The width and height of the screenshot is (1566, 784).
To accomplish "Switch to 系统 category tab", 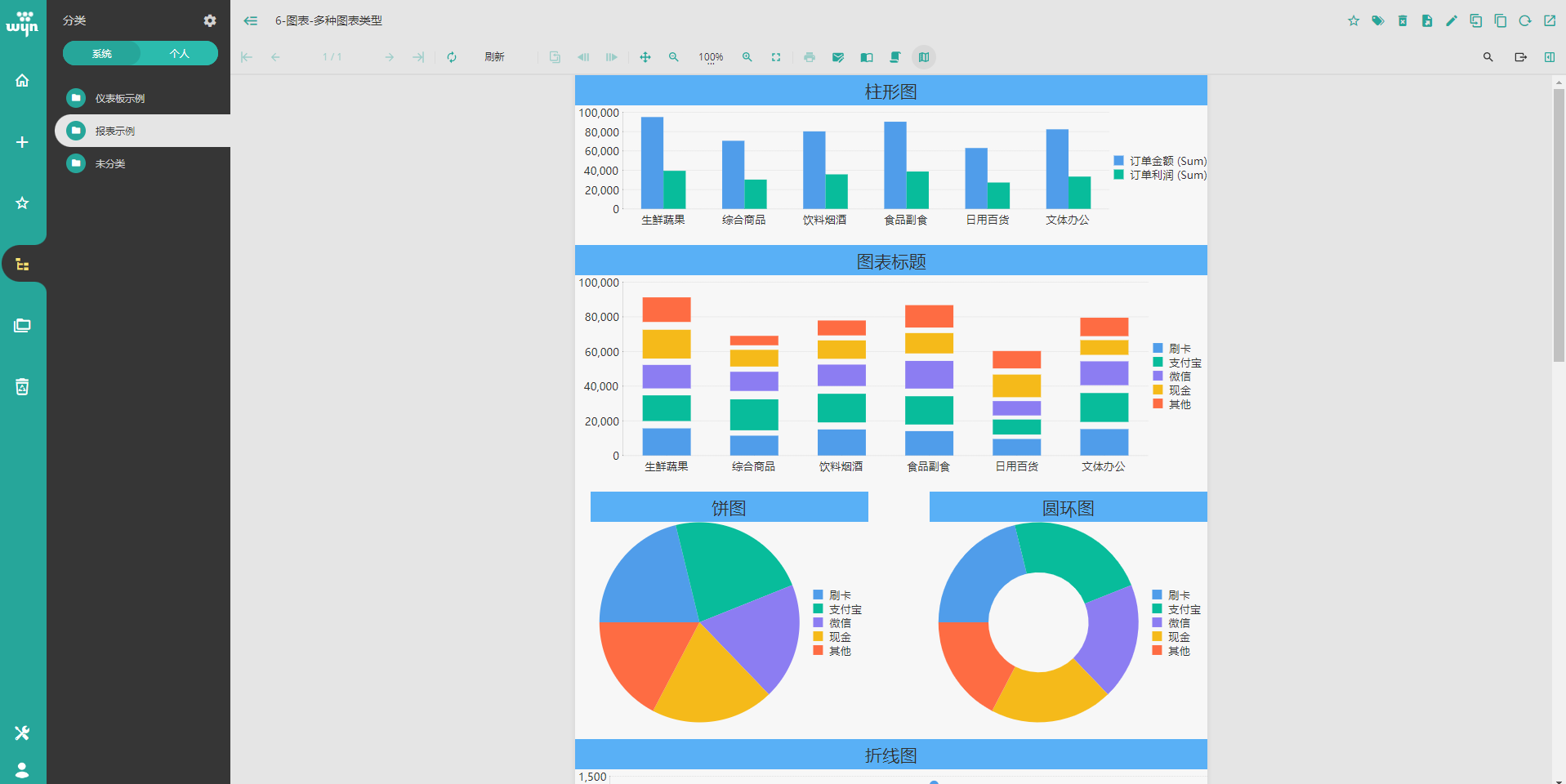I will (x=102, y=53).
